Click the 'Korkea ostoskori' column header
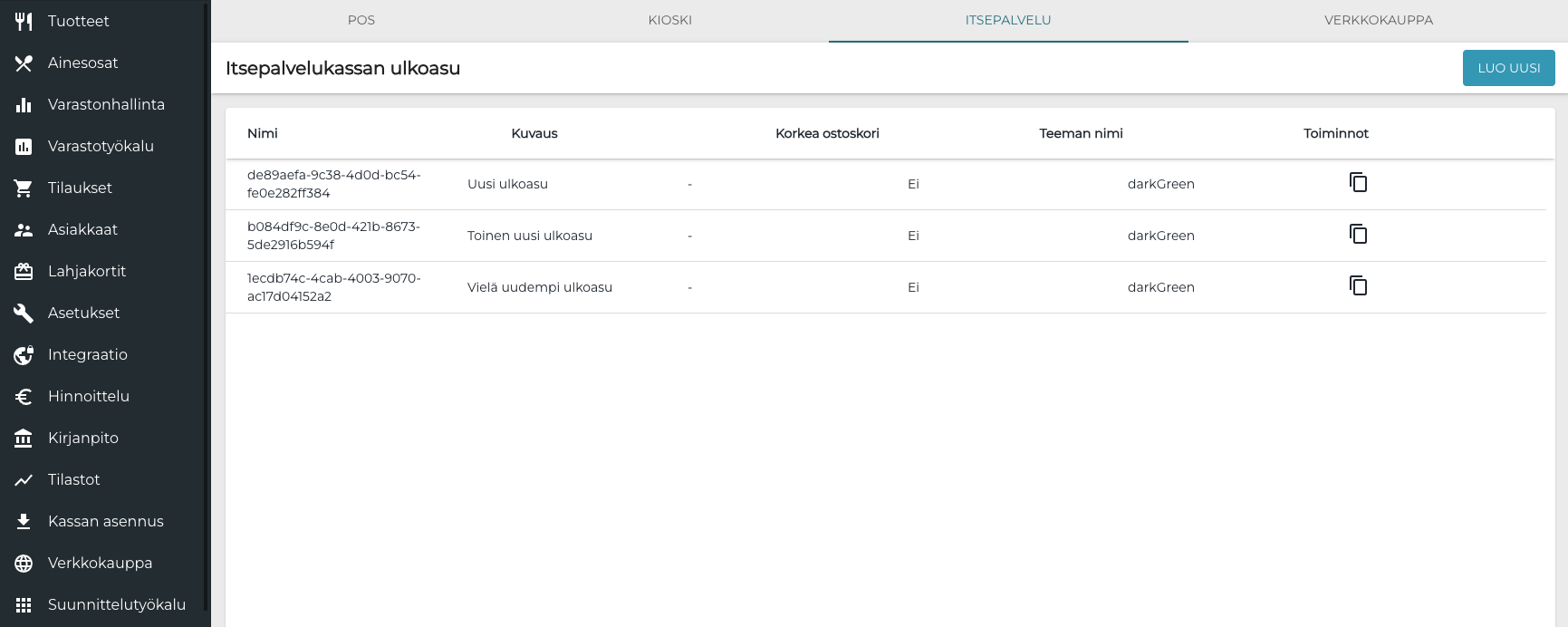Screen dimensions: 1568x627 click(827, 133)
